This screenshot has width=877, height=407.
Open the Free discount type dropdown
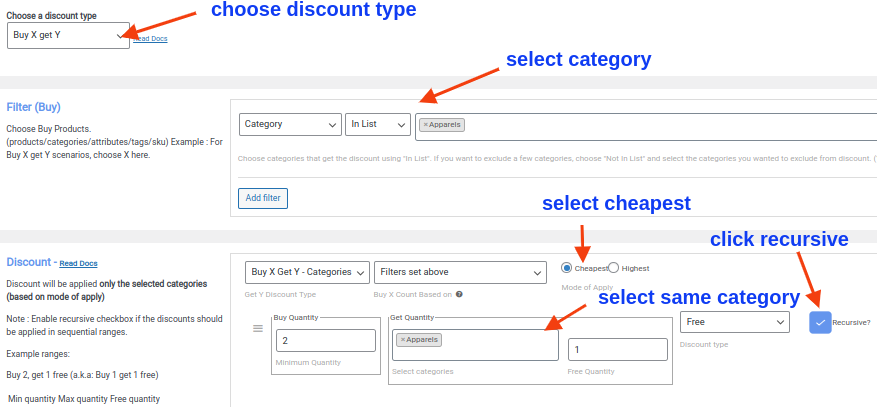735,322
